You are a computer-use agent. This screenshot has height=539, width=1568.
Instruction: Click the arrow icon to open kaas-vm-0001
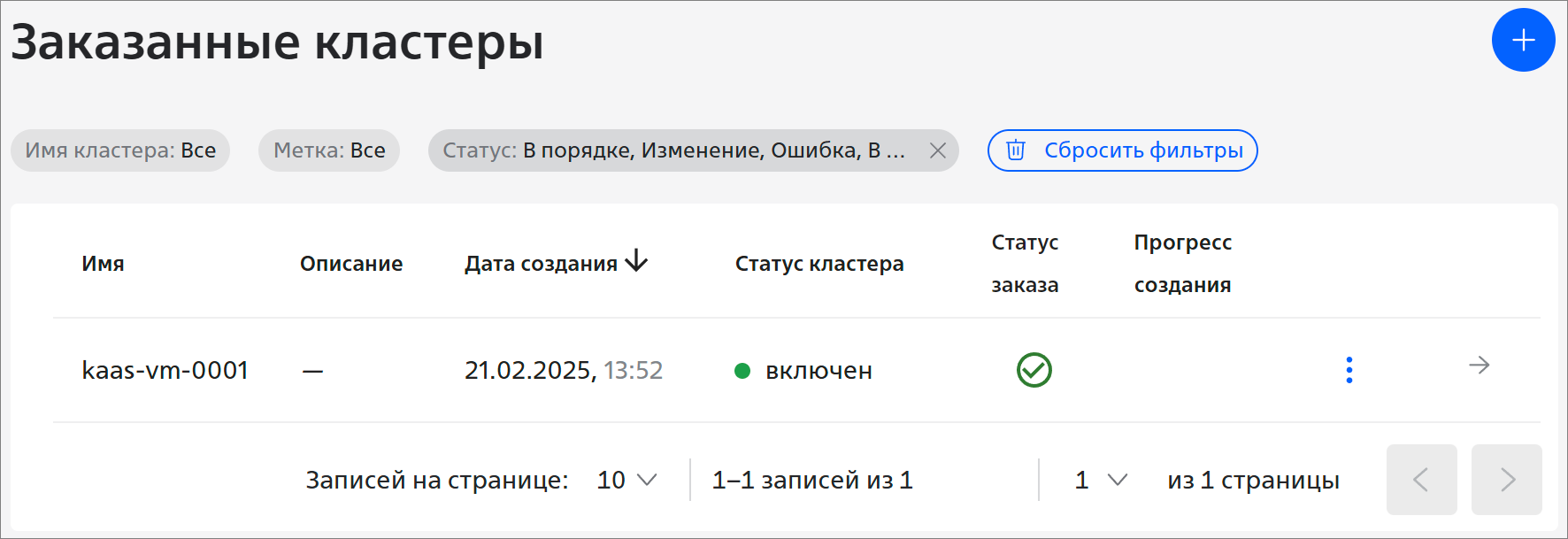click(1480, 365)
